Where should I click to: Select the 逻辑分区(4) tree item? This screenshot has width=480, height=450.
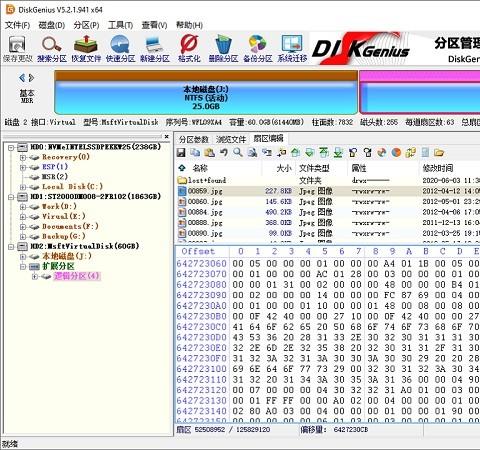pyautogui.click(x=77, y=276)
